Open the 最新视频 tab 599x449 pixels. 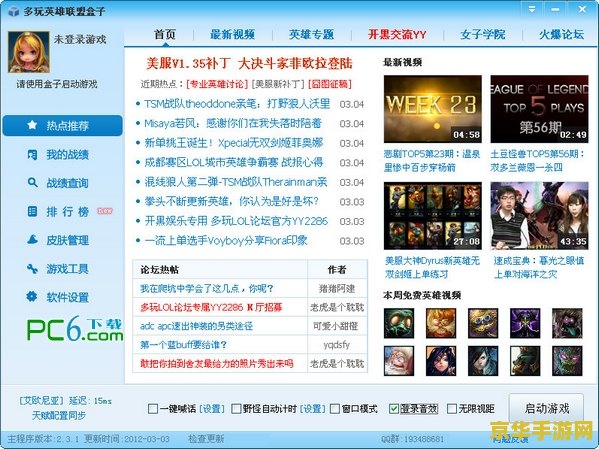pos(233,34)
